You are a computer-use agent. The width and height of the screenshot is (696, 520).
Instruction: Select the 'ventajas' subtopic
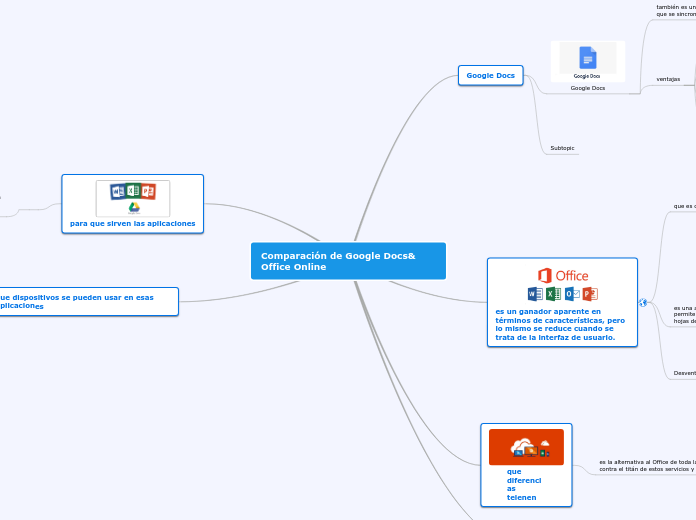point(668,79)
